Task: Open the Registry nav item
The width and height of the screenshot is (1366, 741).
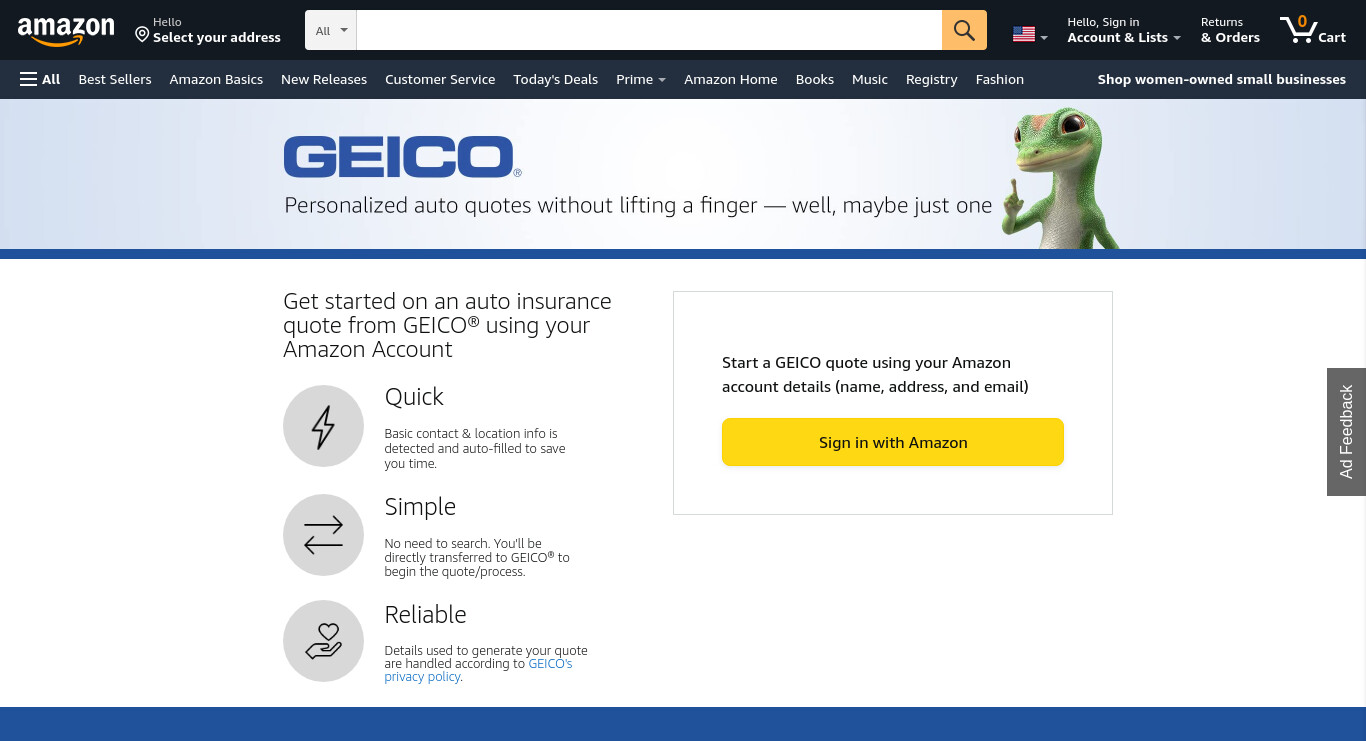Action: click(x=932, y=79)
